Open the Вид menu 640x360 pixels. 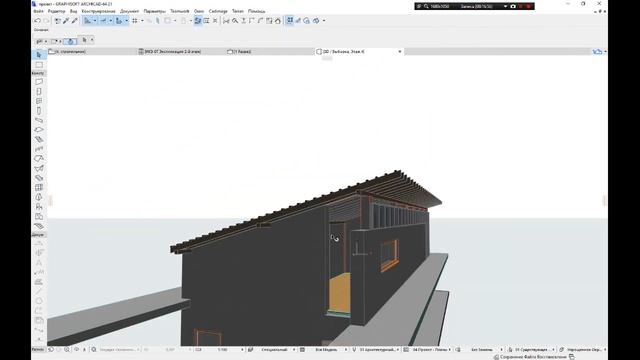click(x=73, y=11)
